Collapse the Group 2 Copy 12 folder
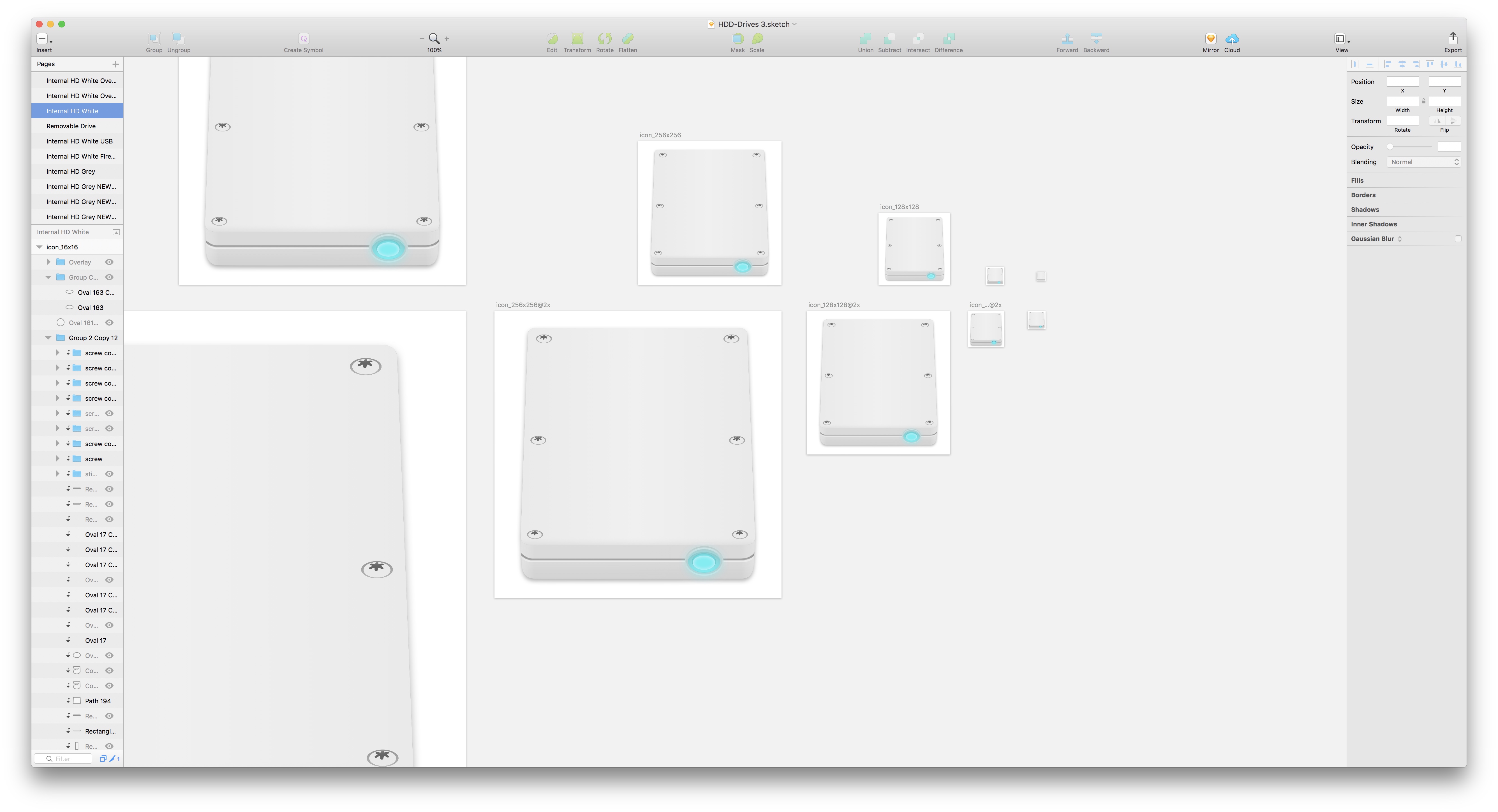Viewport: 1498px width, 812px height. click(x=49, y=338)
